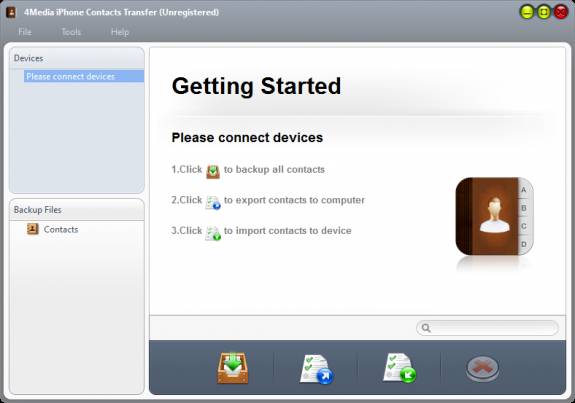Screen dimensions: 575x403
Task: Click the small import icon in step 3
Action: pos(213,233)
